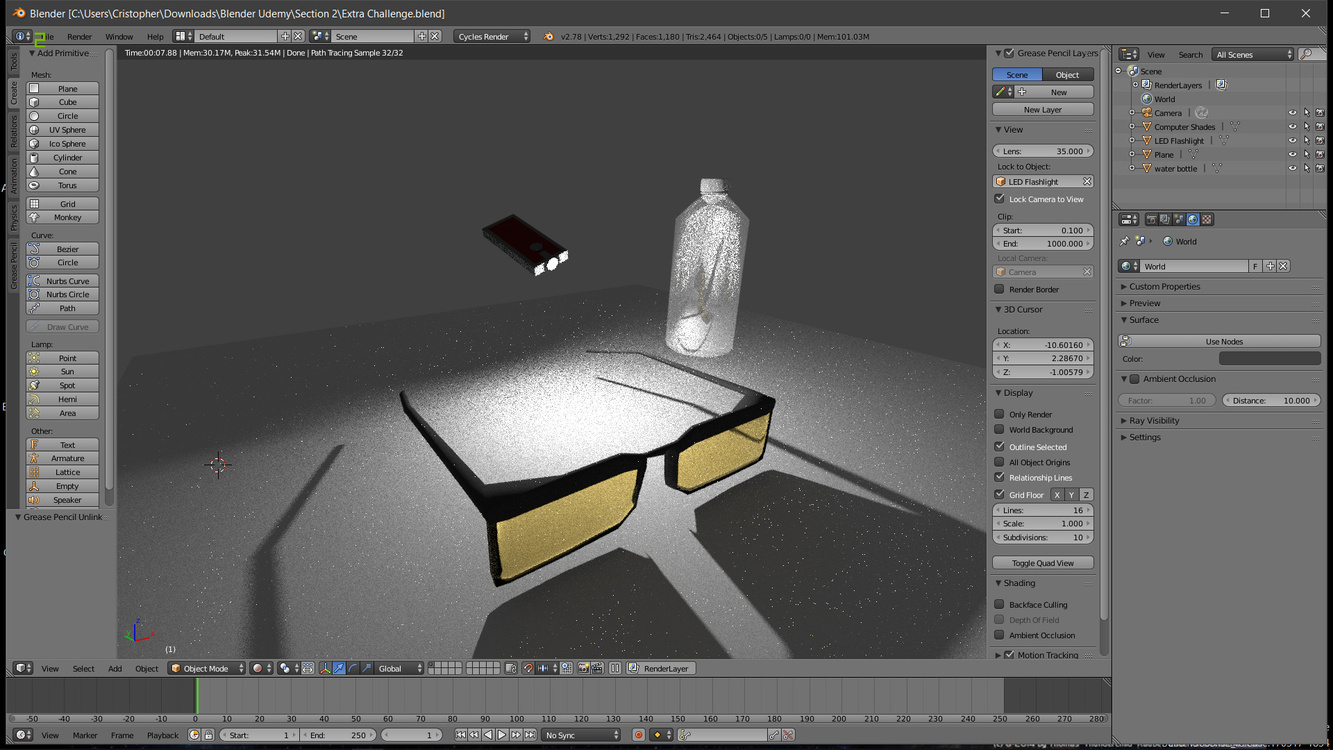Click the Toggle Quad View button

[x=1042, y=563]
